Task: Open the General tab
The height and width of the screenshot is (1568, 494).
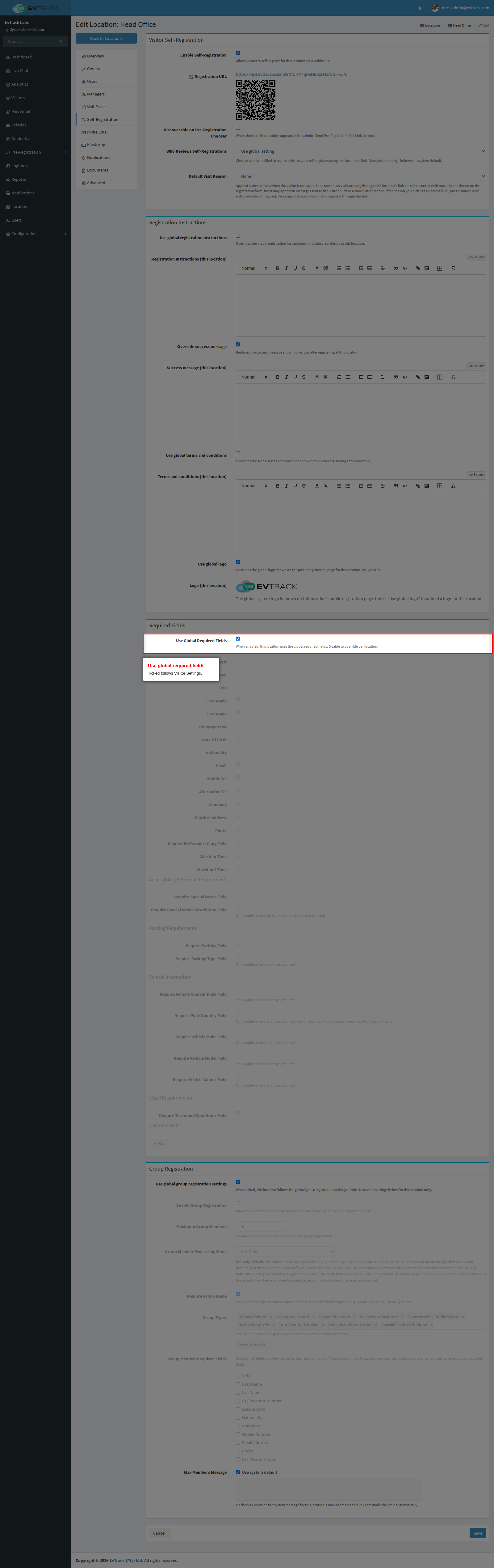Action: click(106, 69)
